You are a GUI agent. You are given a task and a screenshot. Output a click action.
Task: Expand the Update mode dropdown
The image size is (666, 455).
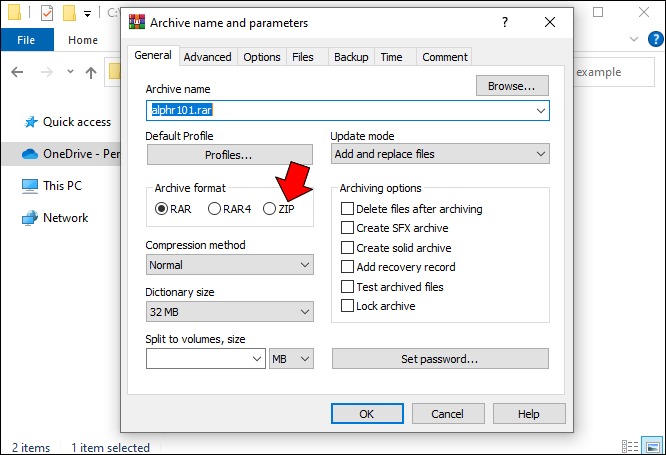click(440, 154)
